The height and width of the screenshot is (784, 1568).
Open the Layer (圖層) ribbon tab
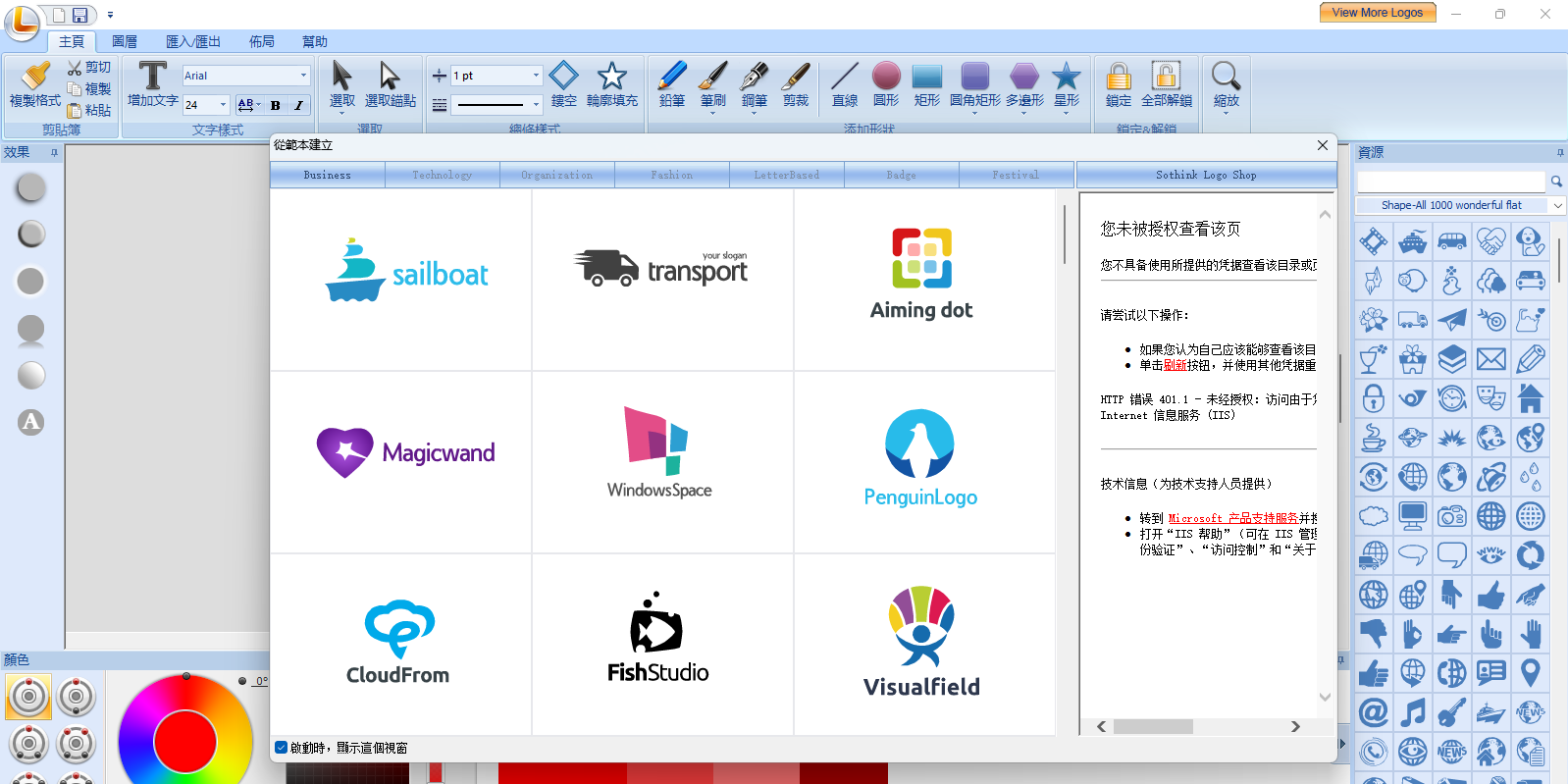(x=125, y=41)
